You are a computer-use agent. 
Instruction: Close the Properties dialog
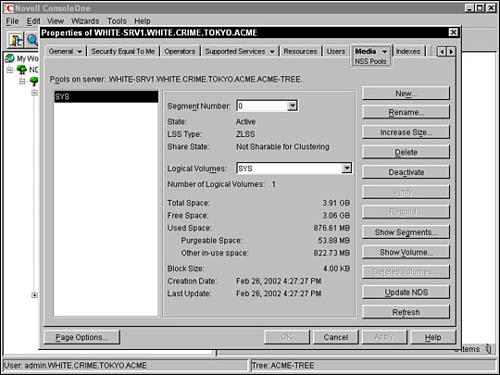(453, 32)
